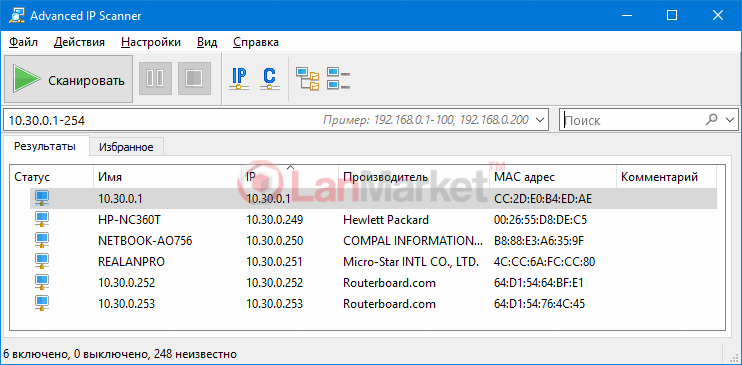Click the computer icon for 10.30.0.253 row
This screenshot has width=742, height=365.
point(42,303)
